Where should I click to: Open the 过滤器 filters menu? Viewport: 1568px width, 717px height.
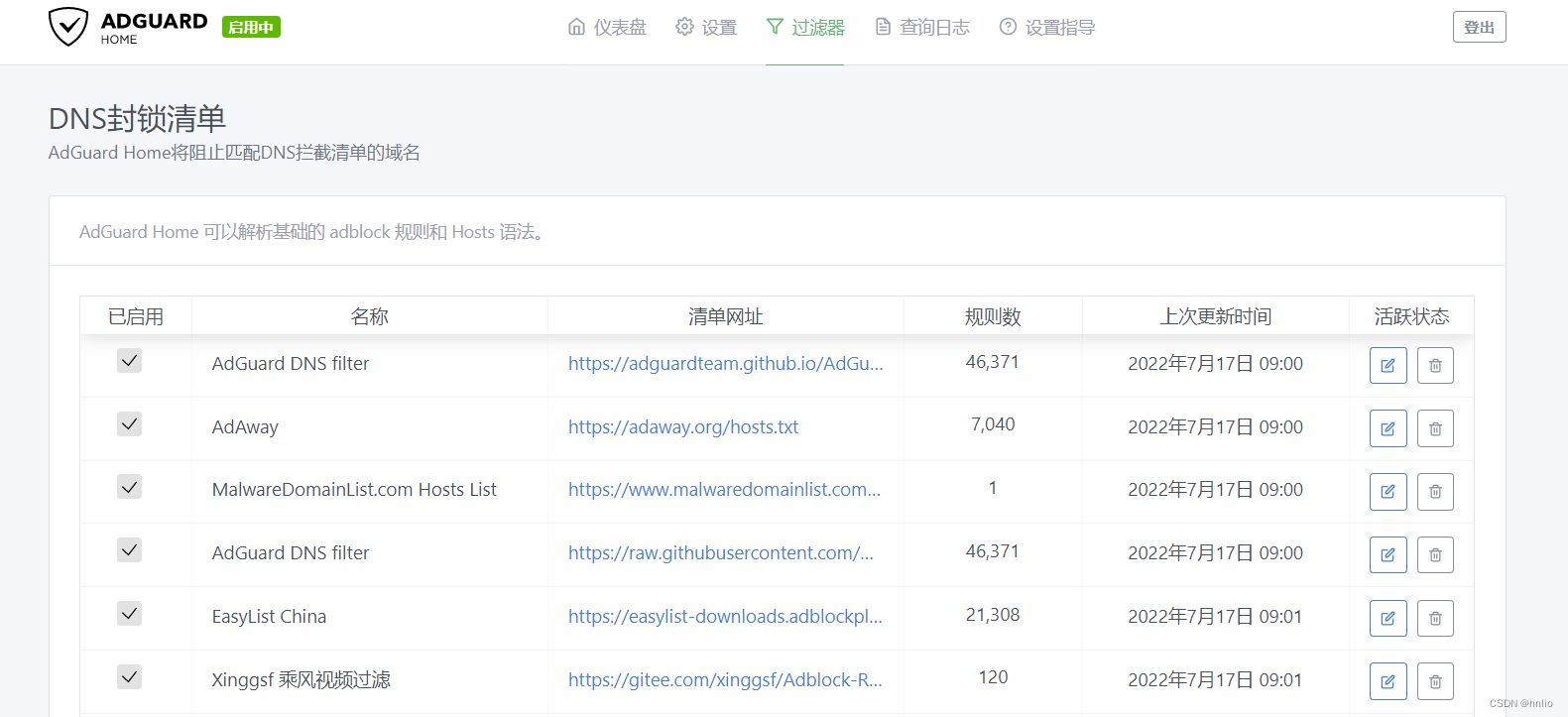coord(805,28)
